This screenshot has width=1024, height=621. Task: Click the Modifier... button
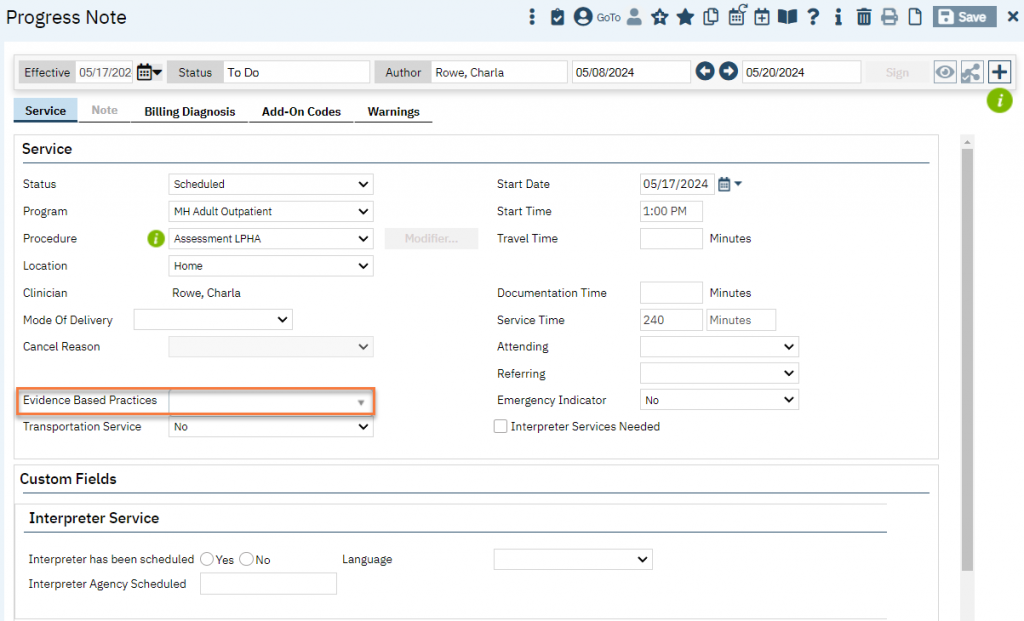(x=431, y=238)
